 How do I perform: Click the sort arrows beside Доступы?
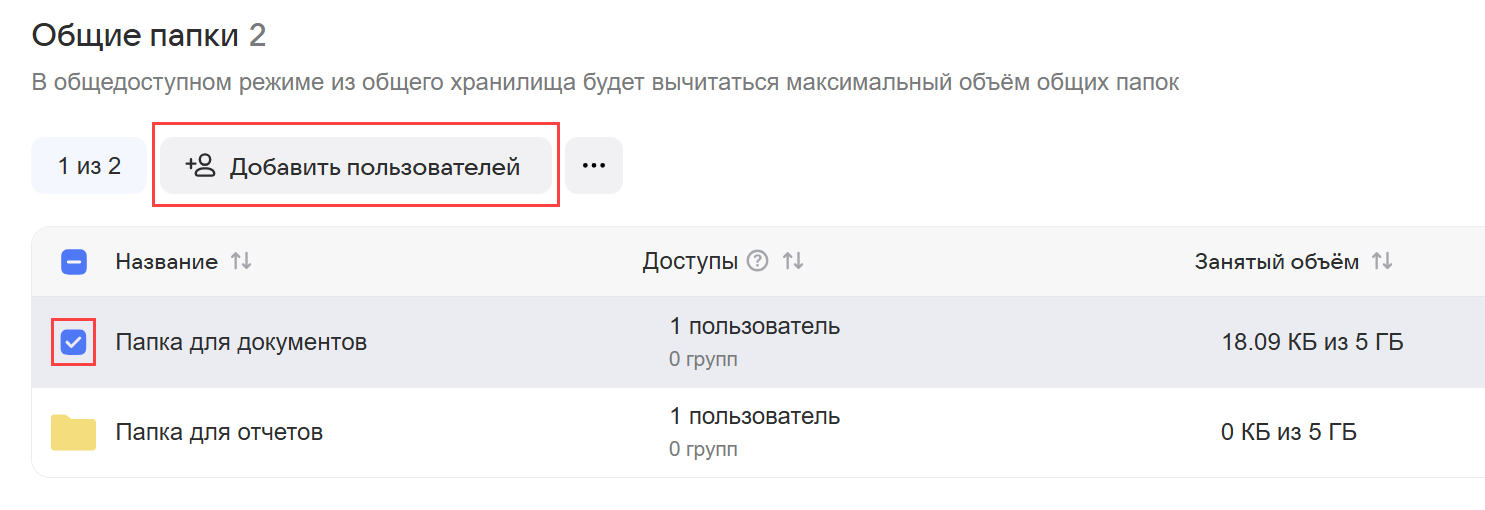point(793,262)
